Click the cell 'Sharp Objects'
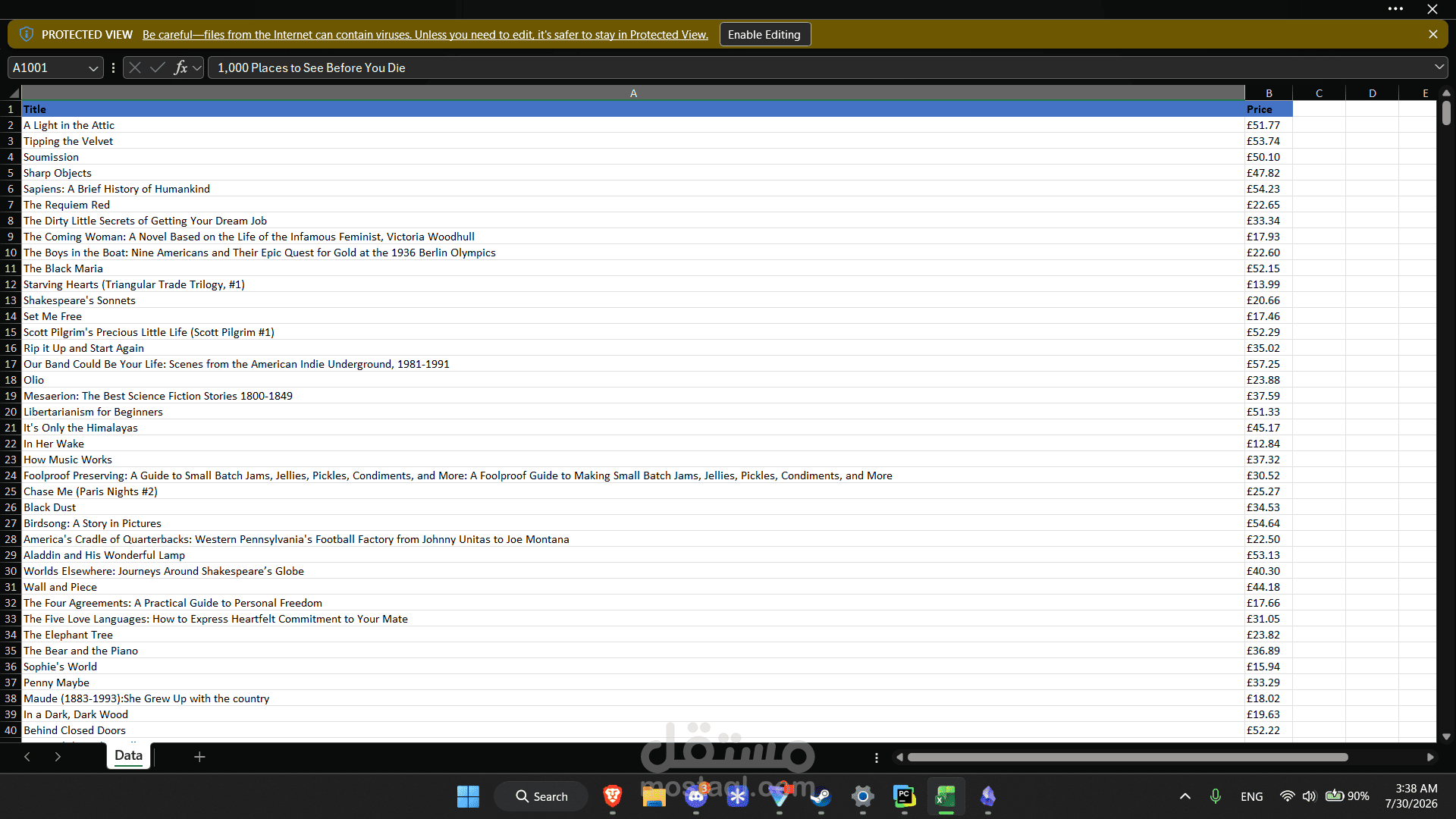 click(x=633, y=173)
